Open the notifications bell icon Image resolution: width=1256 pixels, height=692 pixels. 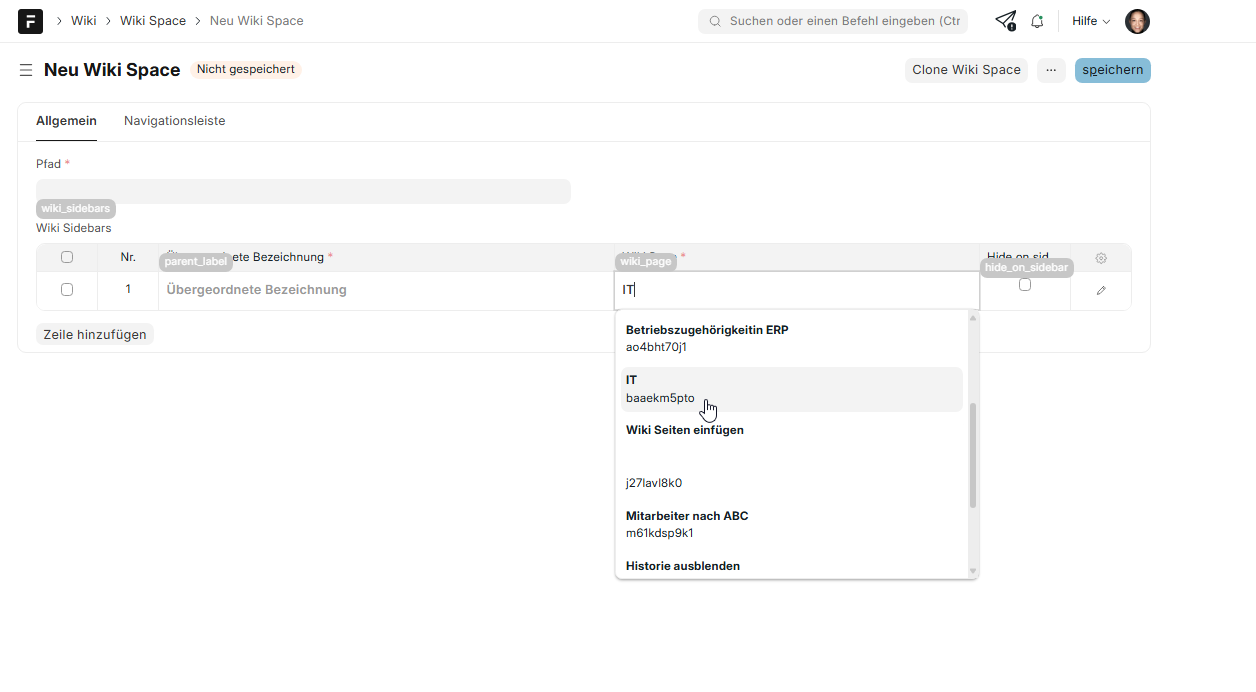(x=1037, y=21)
